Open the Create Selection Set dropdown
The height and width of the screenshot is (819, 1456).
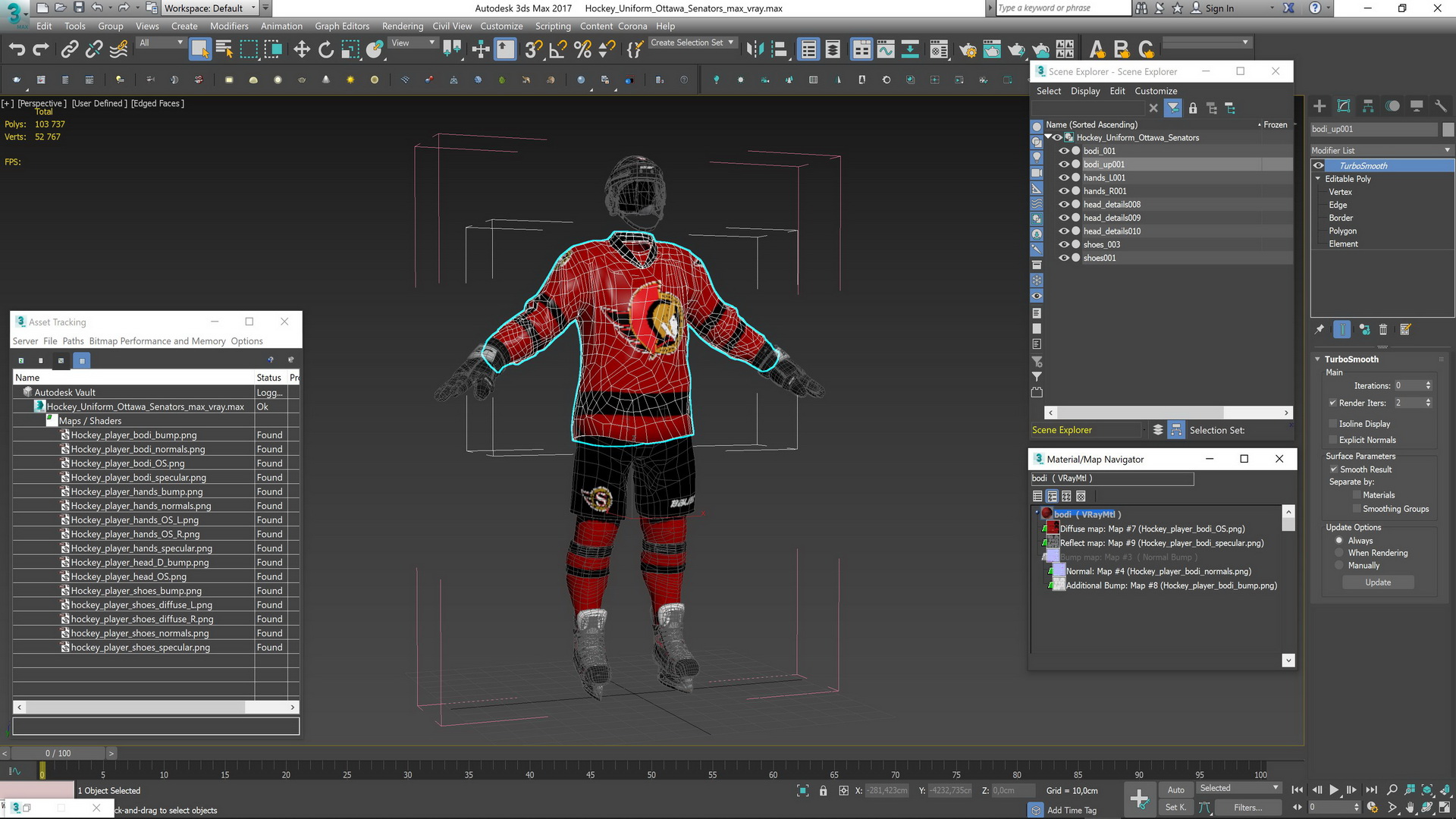pyautogui.click(x=692, y=42)
